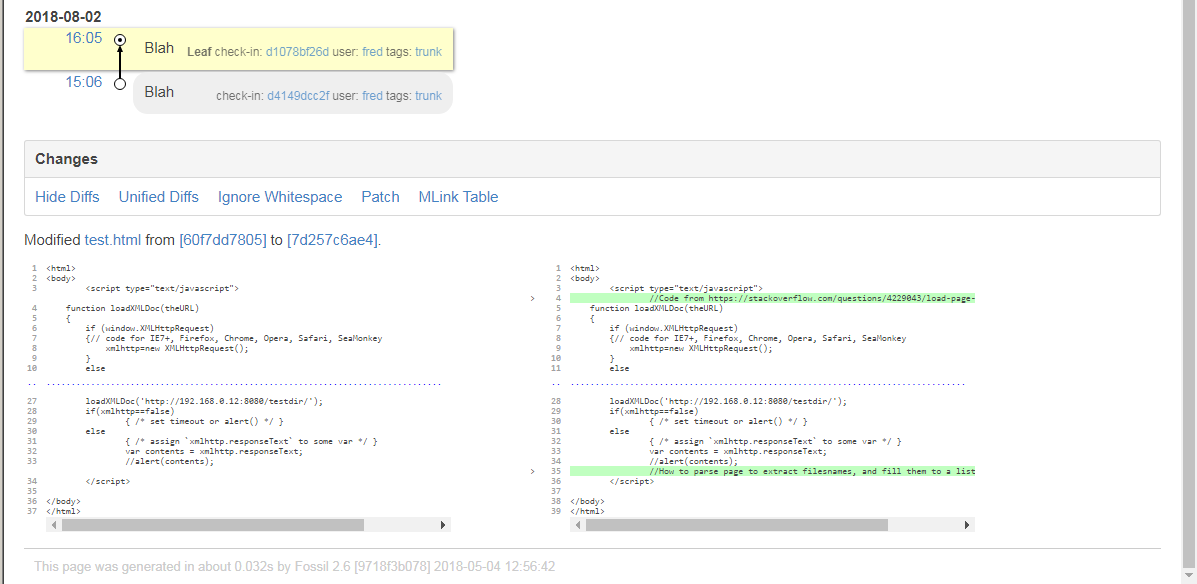Click Hide Diffs
The width and height of the screenshot is (1197, 584).
point(67,197)
